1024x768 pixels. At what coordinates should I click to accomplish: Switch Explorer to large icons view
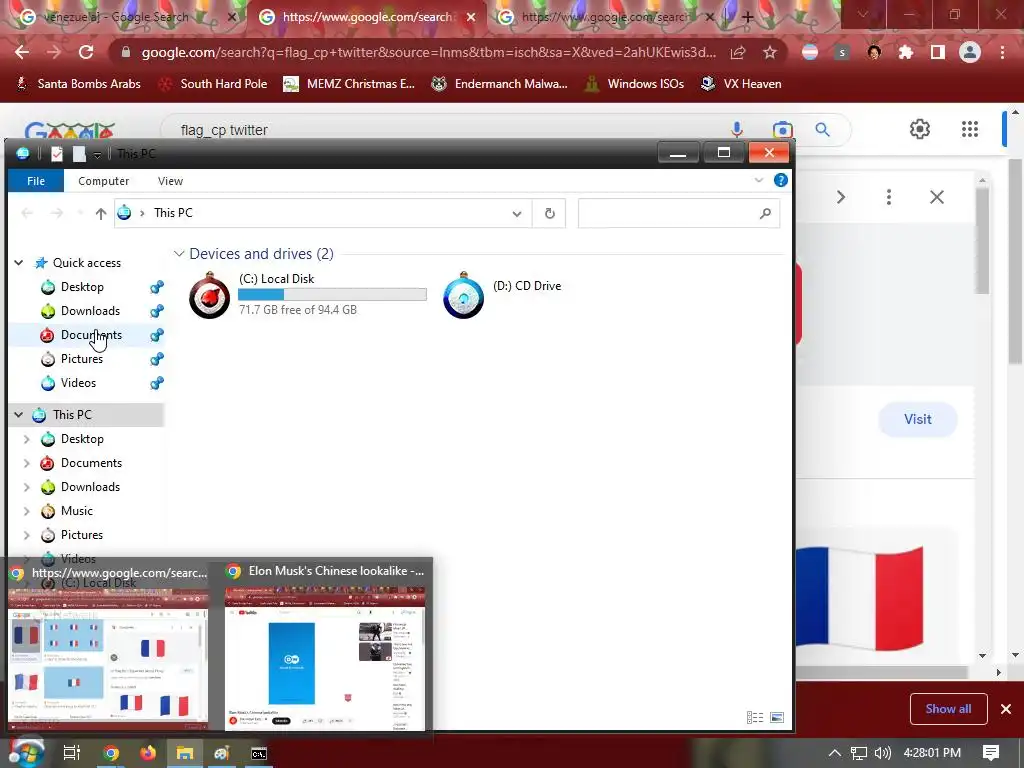point(776,718)
